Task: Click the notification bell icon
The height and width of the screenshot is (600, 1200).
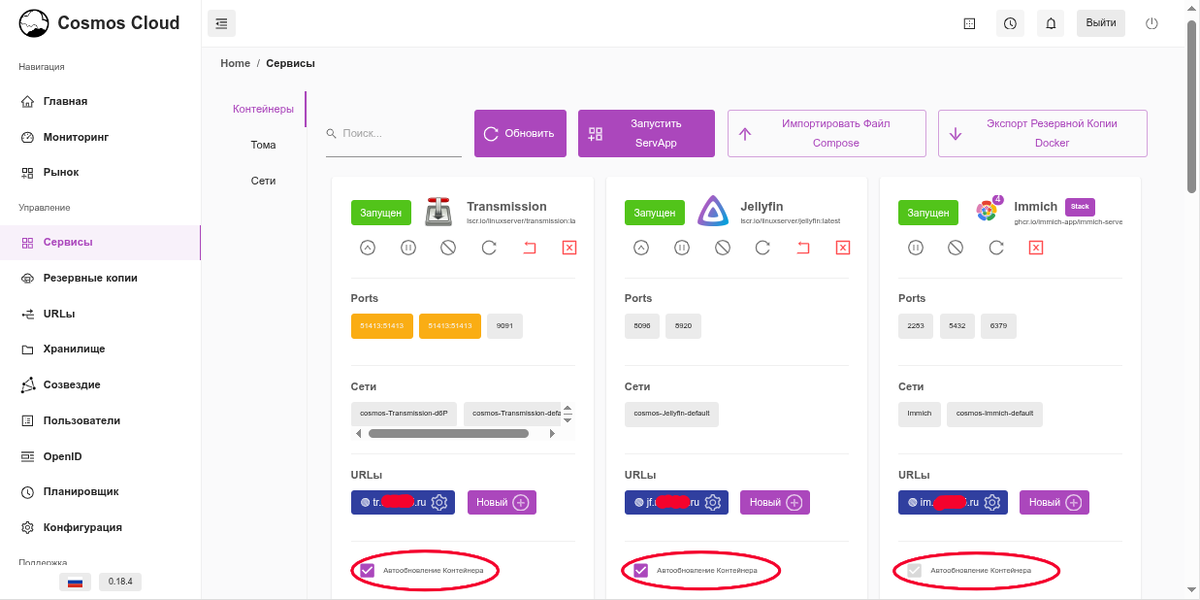Action: coord(1050,22)
